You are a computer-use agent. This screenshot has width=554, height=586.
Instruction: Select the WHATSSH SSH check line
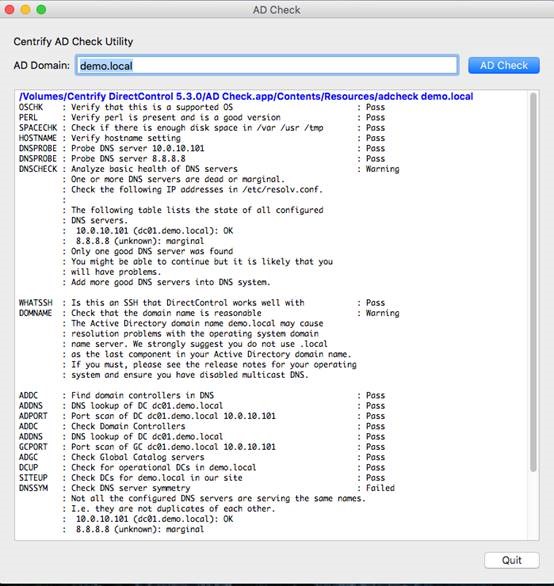[202, 303]
